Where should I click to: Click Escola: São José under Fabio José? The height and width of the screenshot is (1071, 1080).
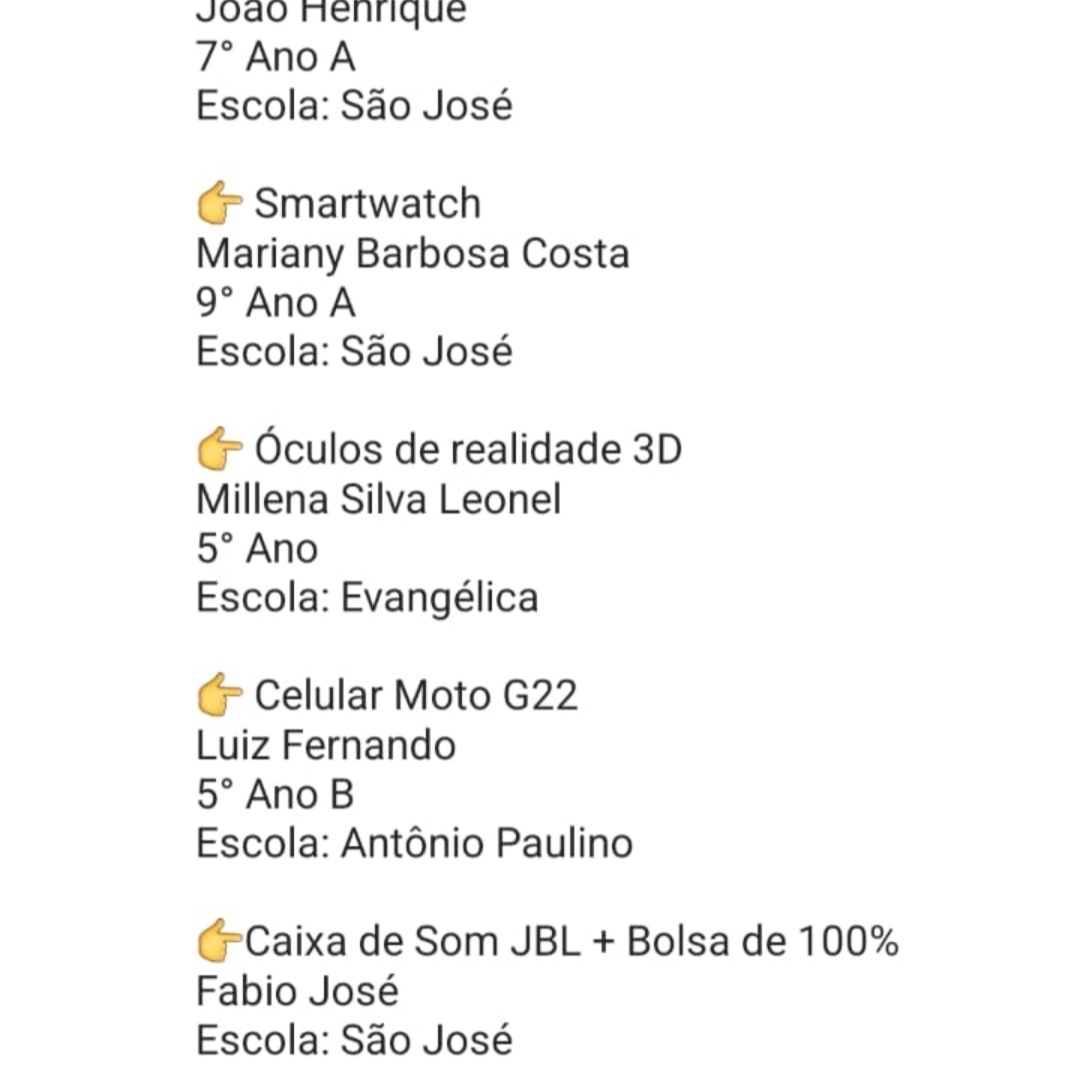[x=355, y=1040]
